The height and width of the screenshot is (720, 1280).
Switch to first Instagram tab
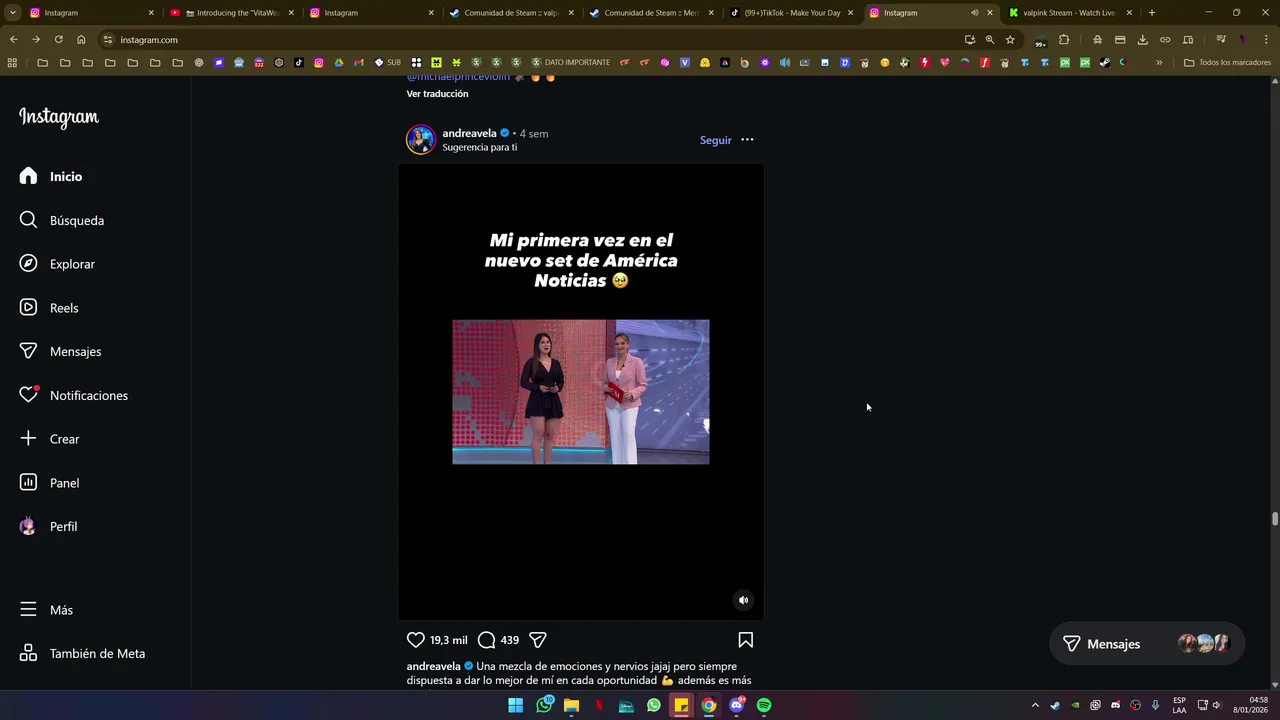pyautogui.click(x=92, y=13)
